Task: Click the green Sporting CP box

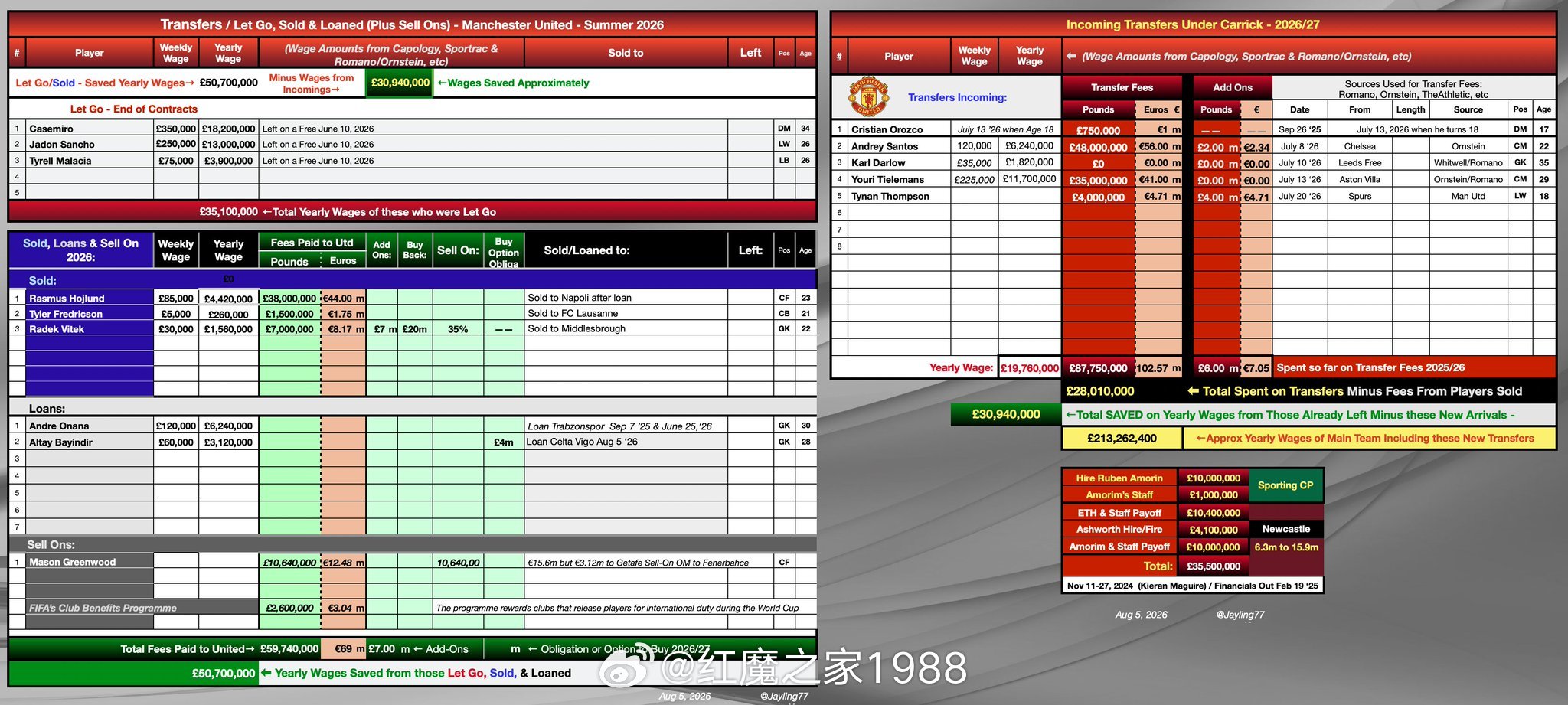Action: 1285,485
